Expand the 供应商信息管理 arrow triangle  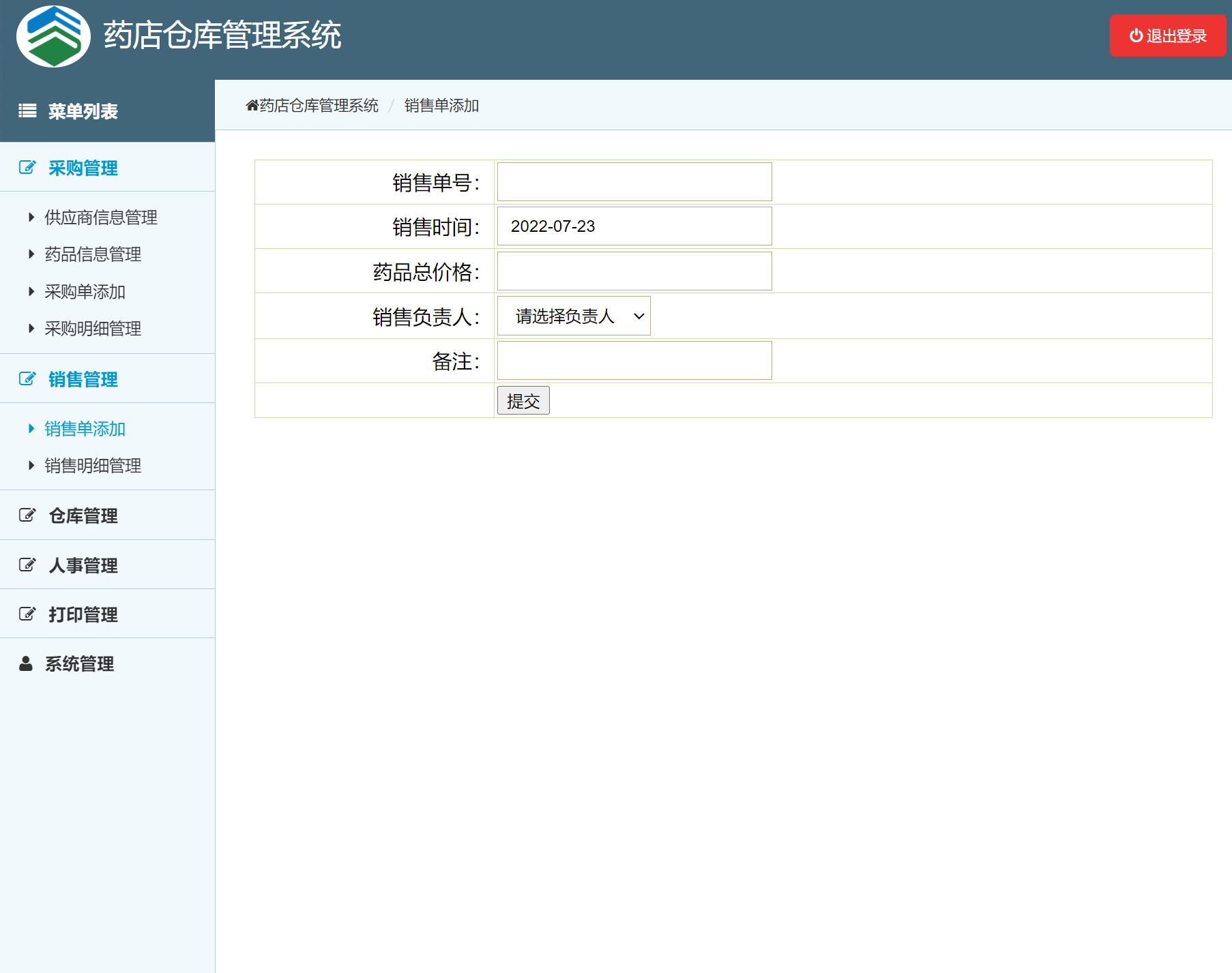click(31, 217)
